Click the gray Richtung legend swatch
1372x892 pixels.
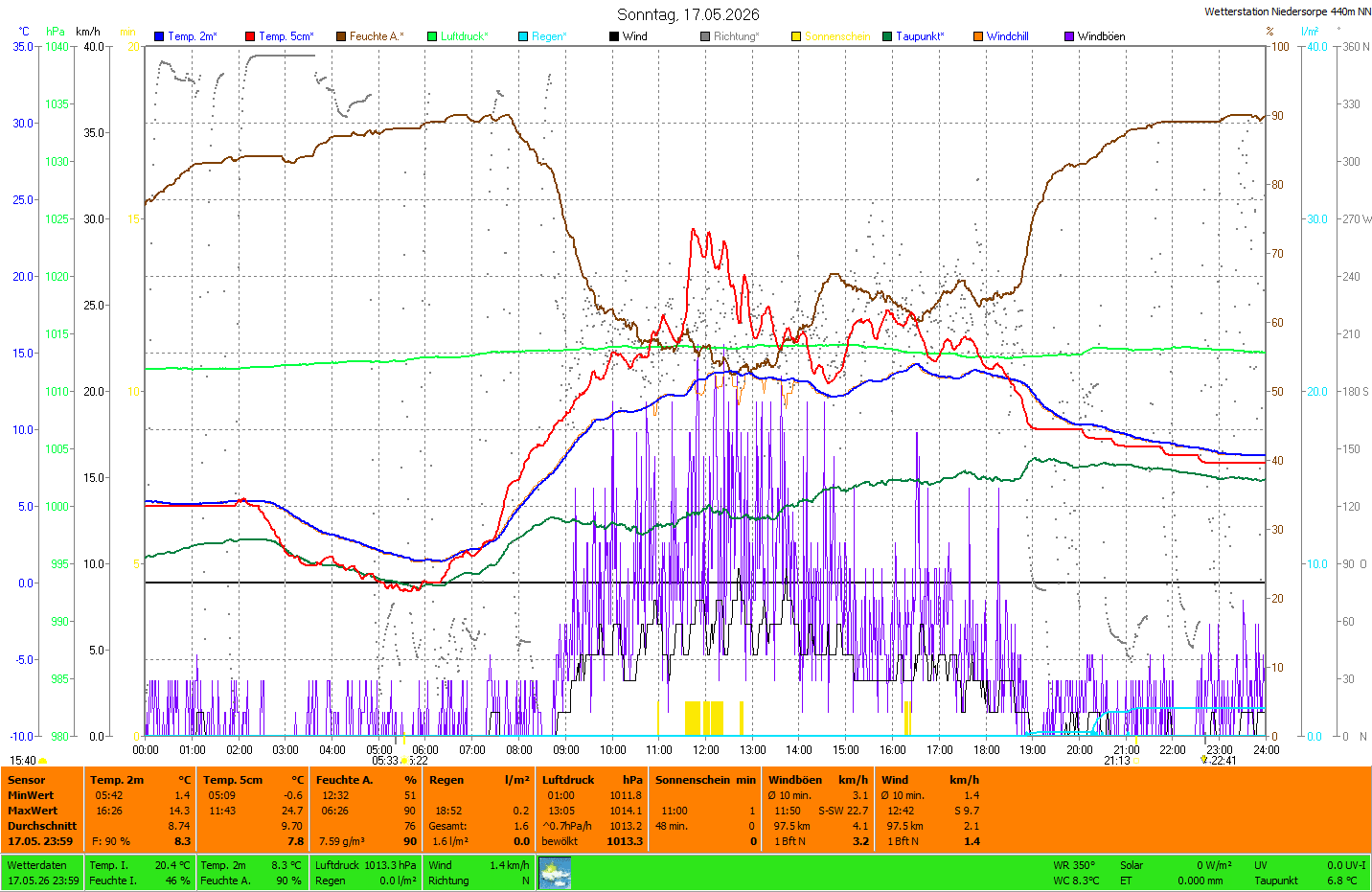(705, 36)
